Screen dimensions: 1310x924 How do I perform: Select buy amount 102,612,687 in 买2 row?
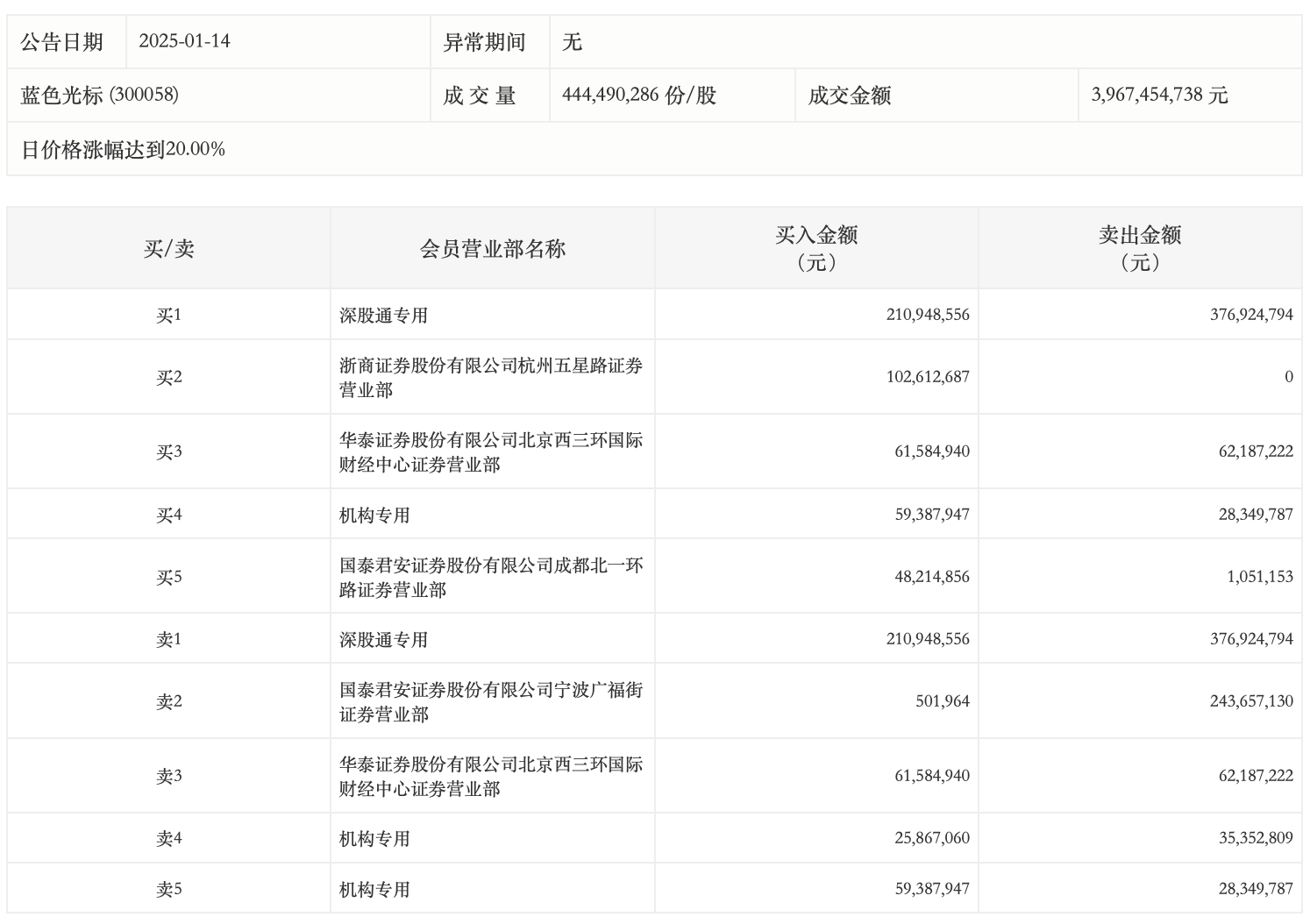[x=927, y=377]
